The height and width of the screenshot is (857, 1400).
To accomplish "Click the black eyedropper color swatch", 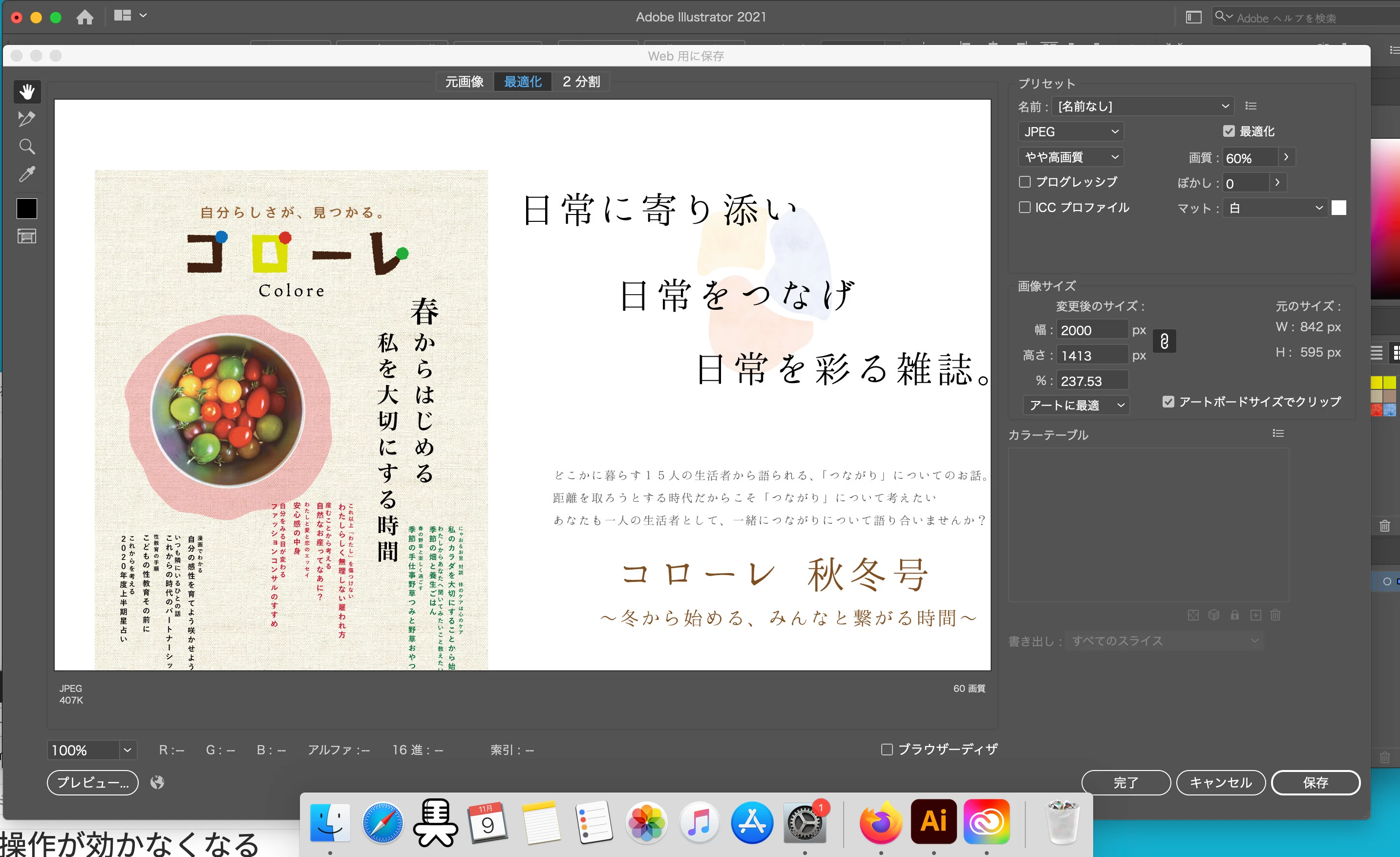I will pyautogui.click(x=27, y=209).
